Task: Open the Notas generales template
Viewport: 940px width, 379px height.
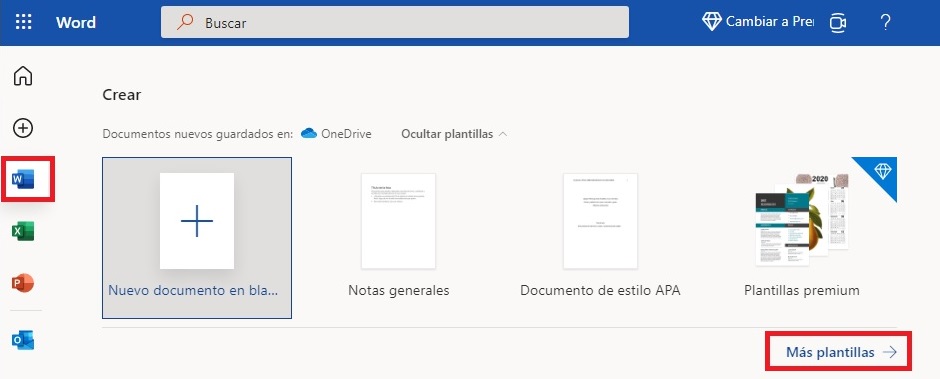Action: tap(399, 221)
